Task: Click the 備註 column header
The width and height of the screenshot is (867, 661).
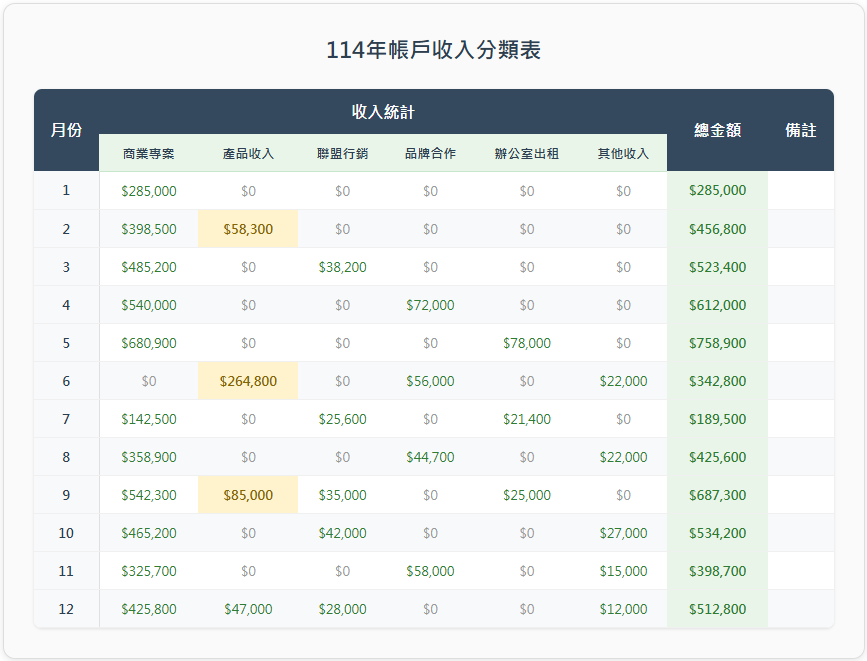Action: point(800,130)
